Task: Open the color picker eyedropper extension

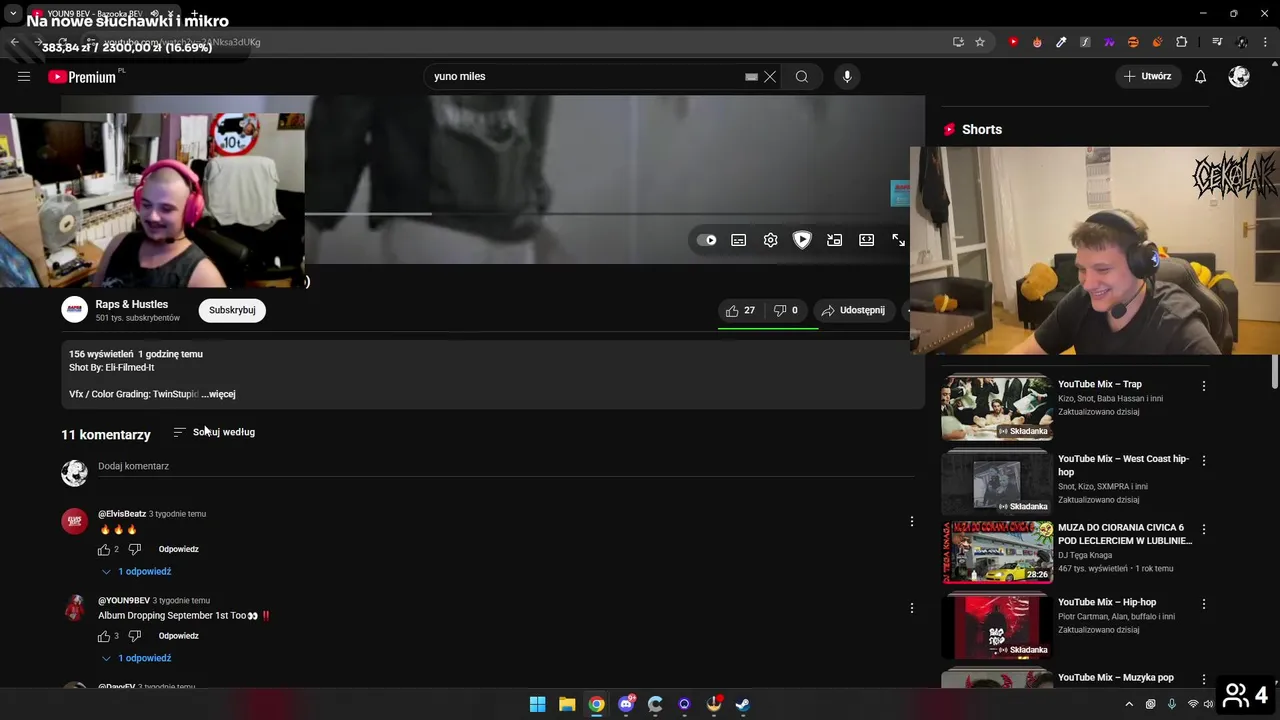Action: [x=1061, y=42]
